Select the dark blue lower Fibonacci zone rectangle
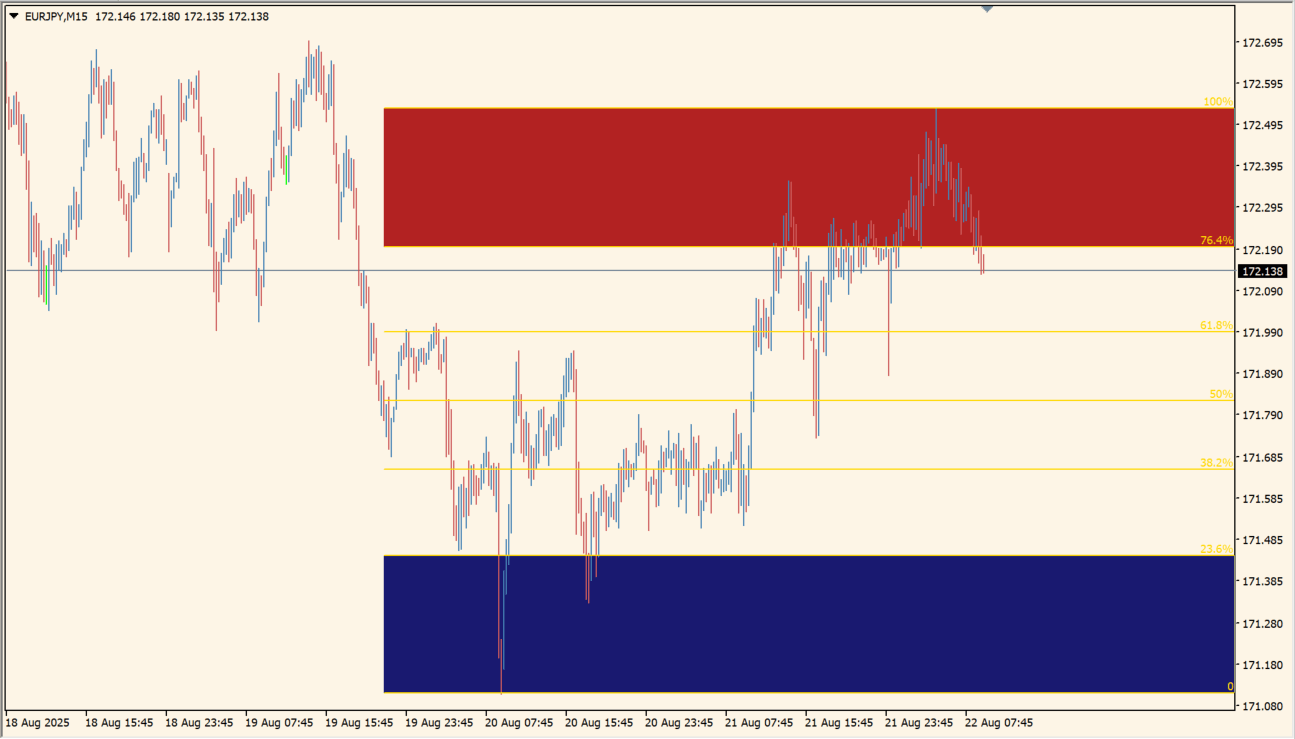The height and width of the screenshot is (739, 1295). pyautogui.click(x=808, y=624)
